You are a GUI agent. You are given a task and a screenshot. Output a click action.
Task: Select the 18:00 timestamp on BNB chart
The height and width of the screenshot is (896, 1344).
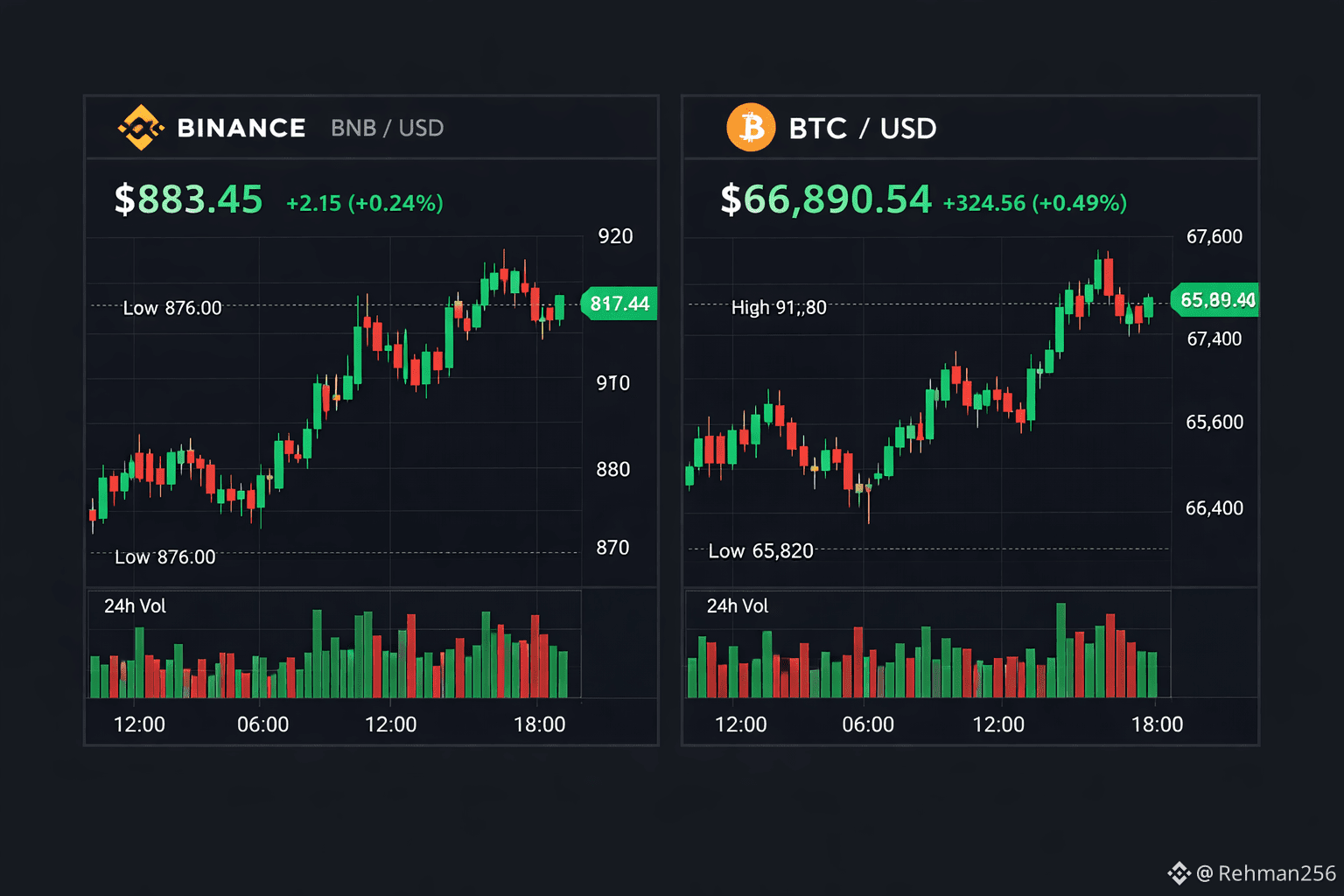542,724
